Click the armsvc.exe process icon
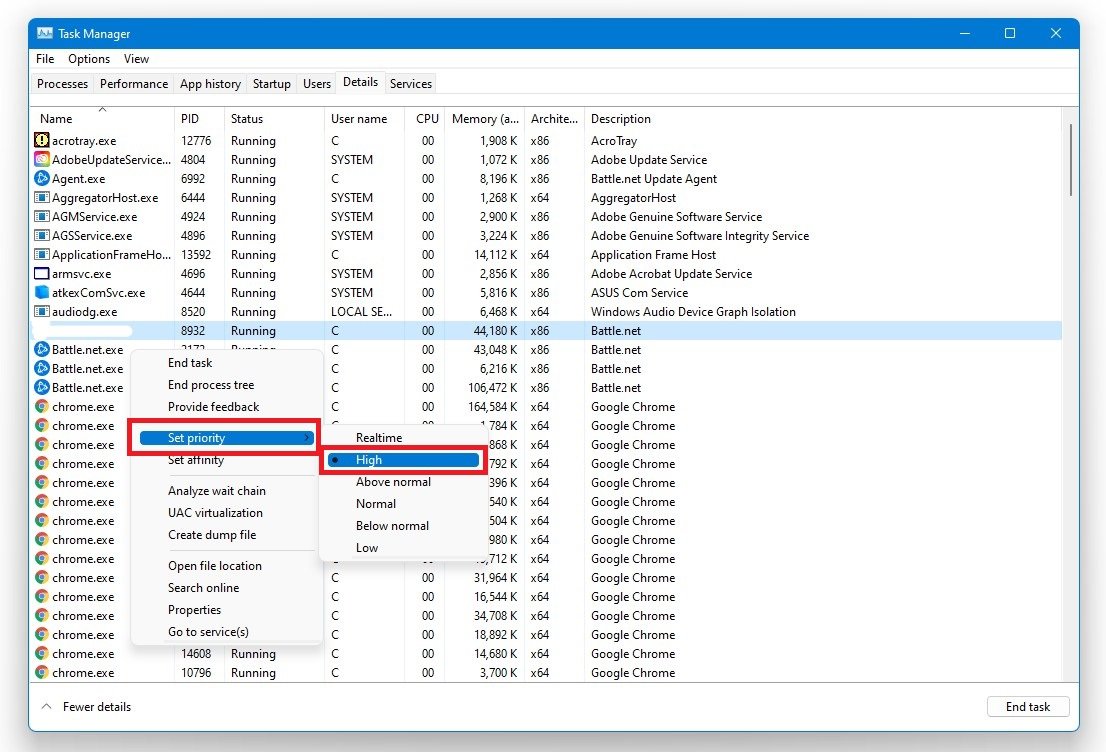Viewport: 1106px width, 752px height. click(x=42, y=274)
